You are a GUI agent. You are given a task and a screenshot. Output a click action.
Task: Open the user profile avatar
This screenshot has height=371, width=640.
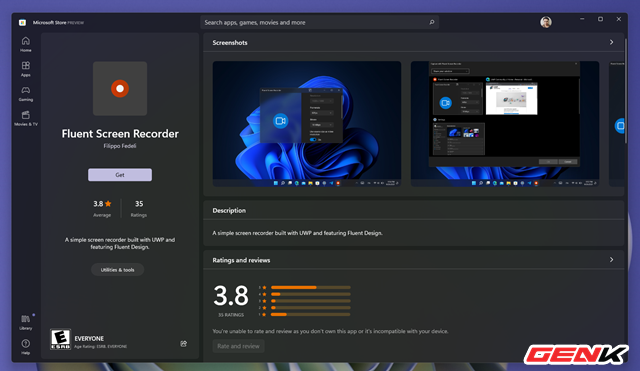click(546, 22)
